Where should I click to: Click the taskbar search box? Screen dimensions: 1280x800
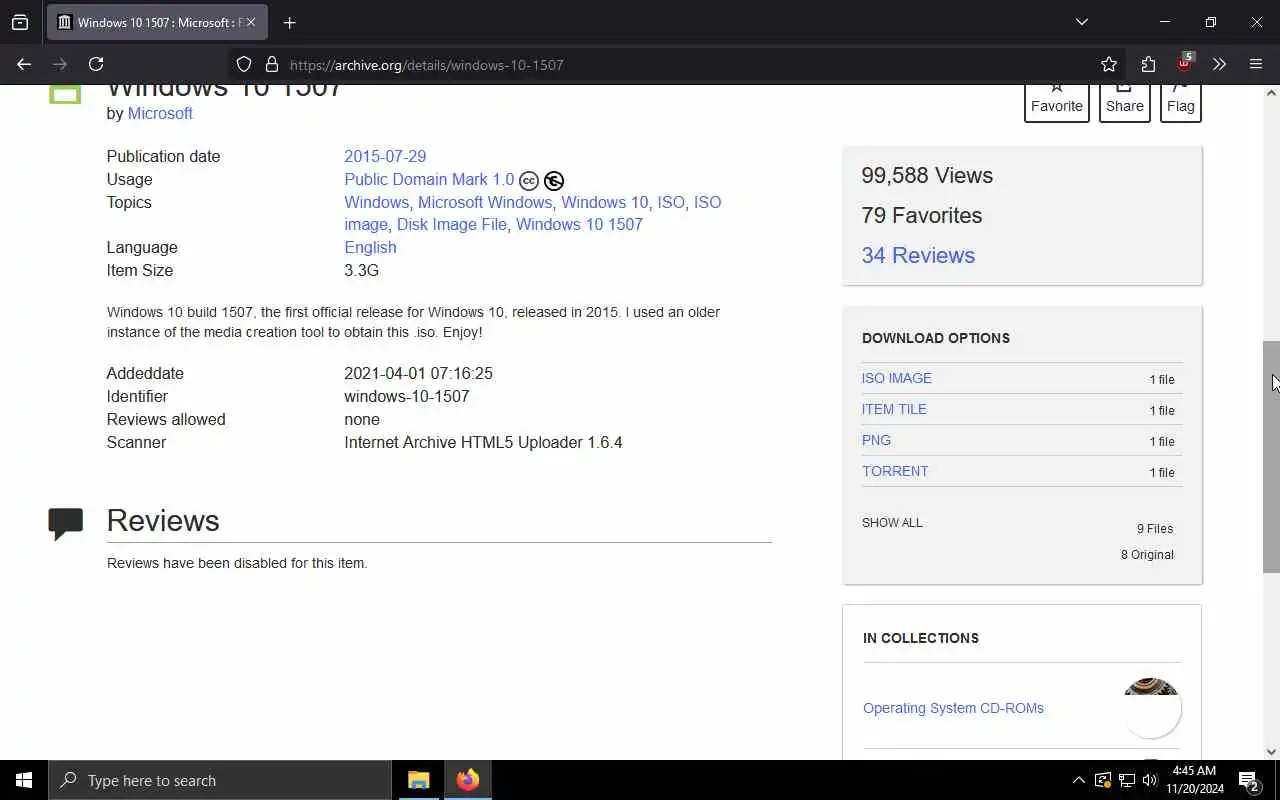pos(220,780)
